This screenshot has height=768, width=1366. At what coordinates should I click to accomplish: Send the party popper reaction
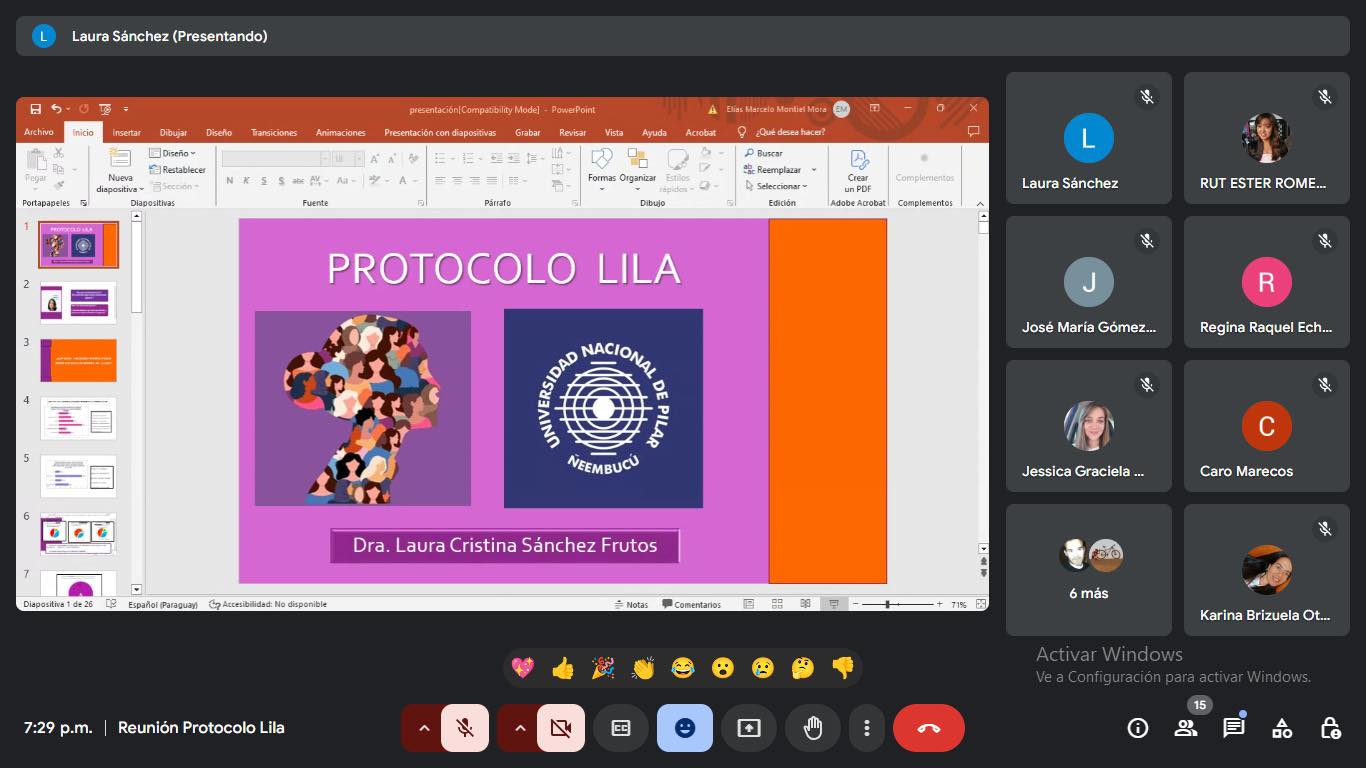(603, 668)
